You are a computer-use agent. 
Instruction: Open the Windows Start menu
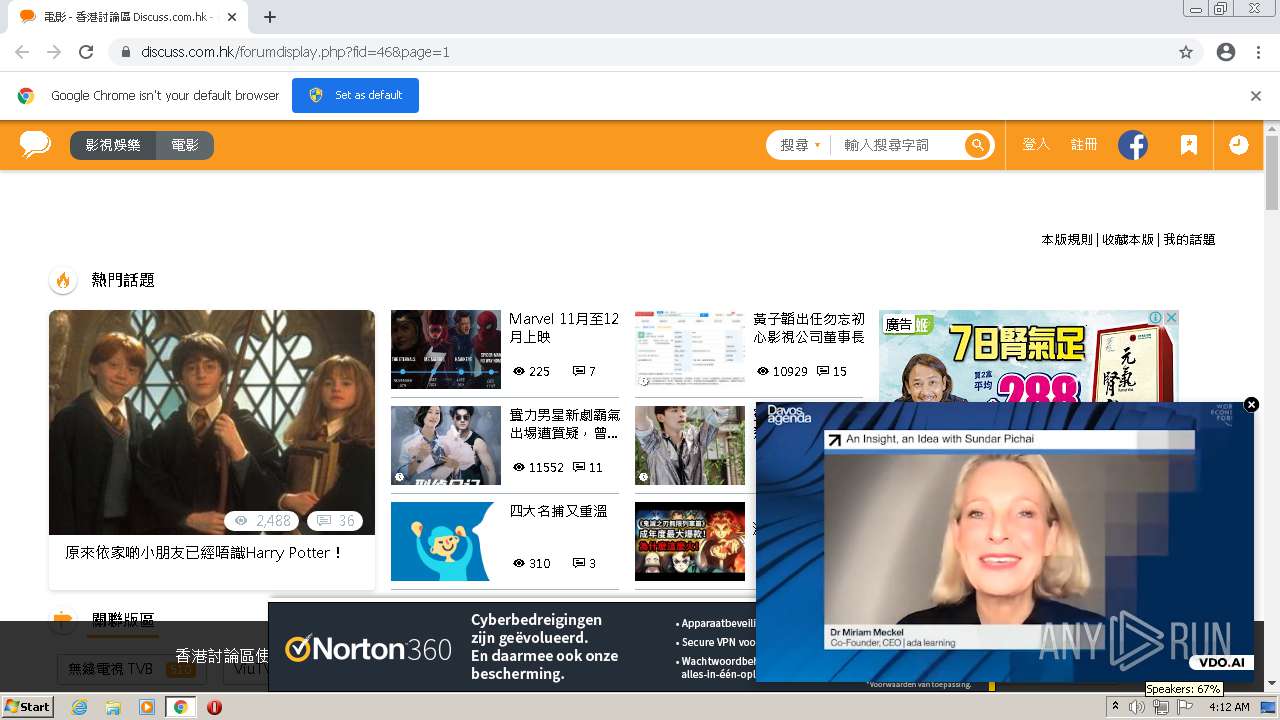[x=27, y=707]
